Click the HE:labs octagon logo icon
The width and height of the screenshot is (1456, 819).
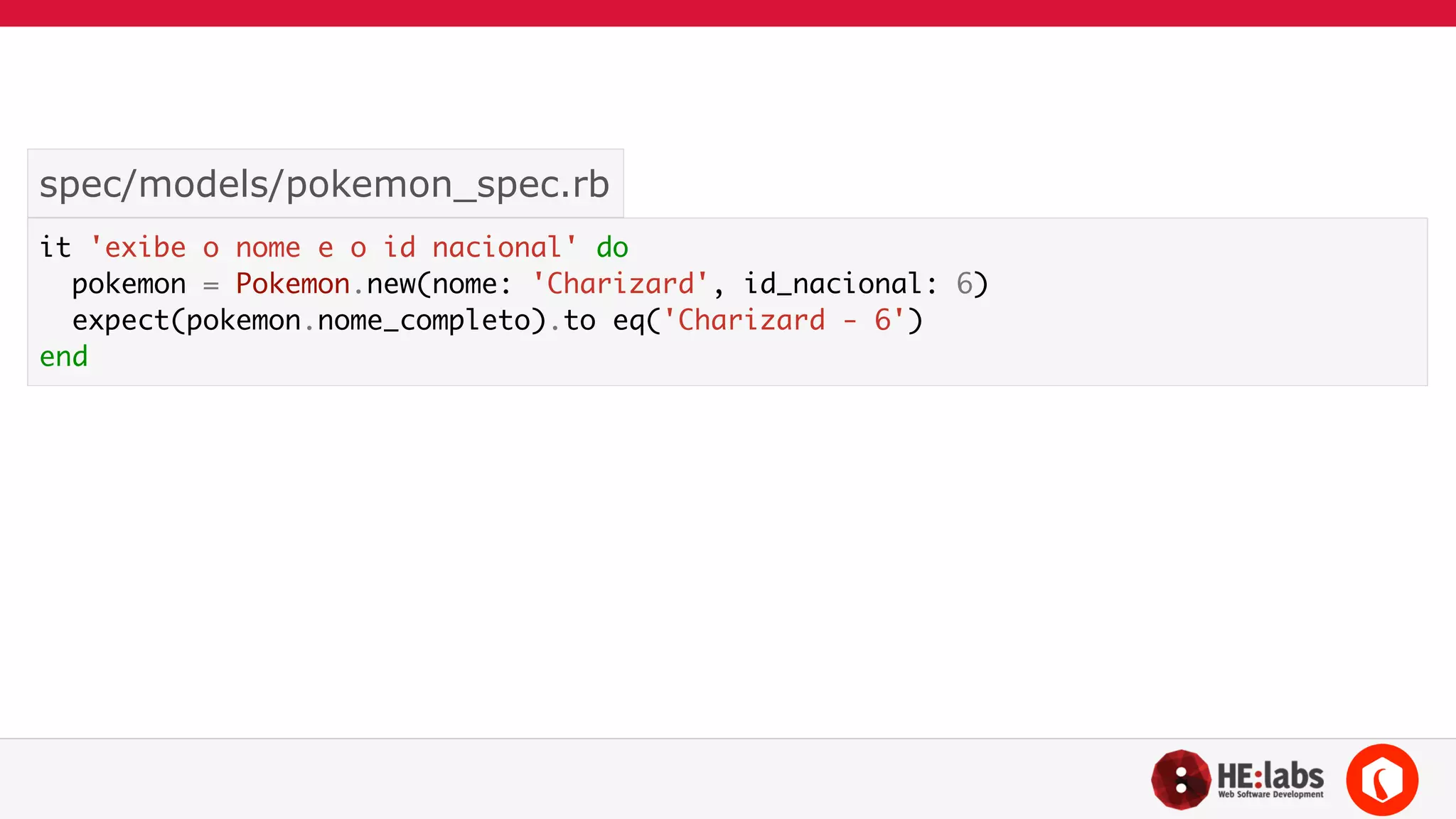click(x=1181, y=780)
